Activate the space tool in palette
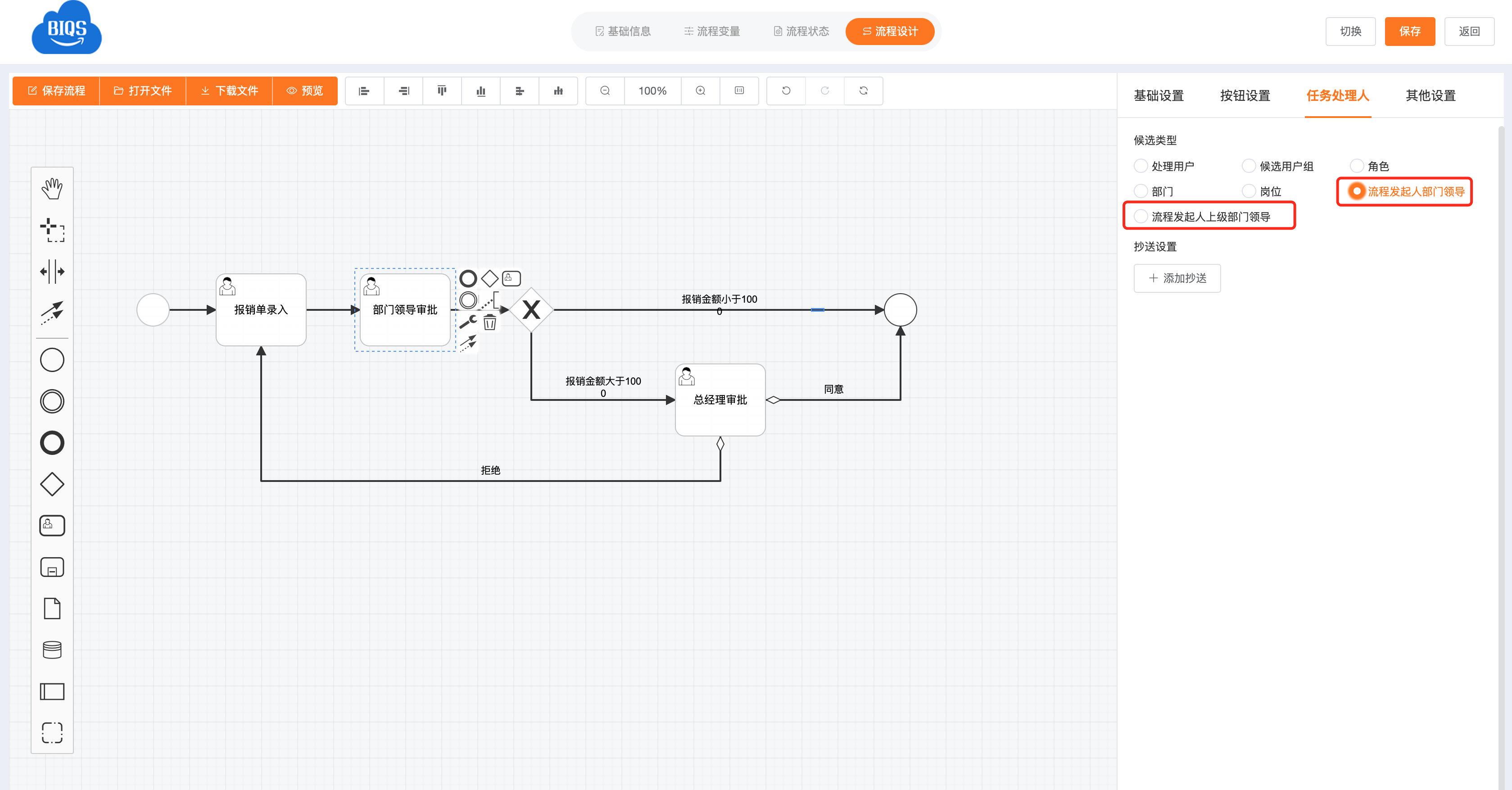Viewport: 1512px width, 790px height. [52, 271]
